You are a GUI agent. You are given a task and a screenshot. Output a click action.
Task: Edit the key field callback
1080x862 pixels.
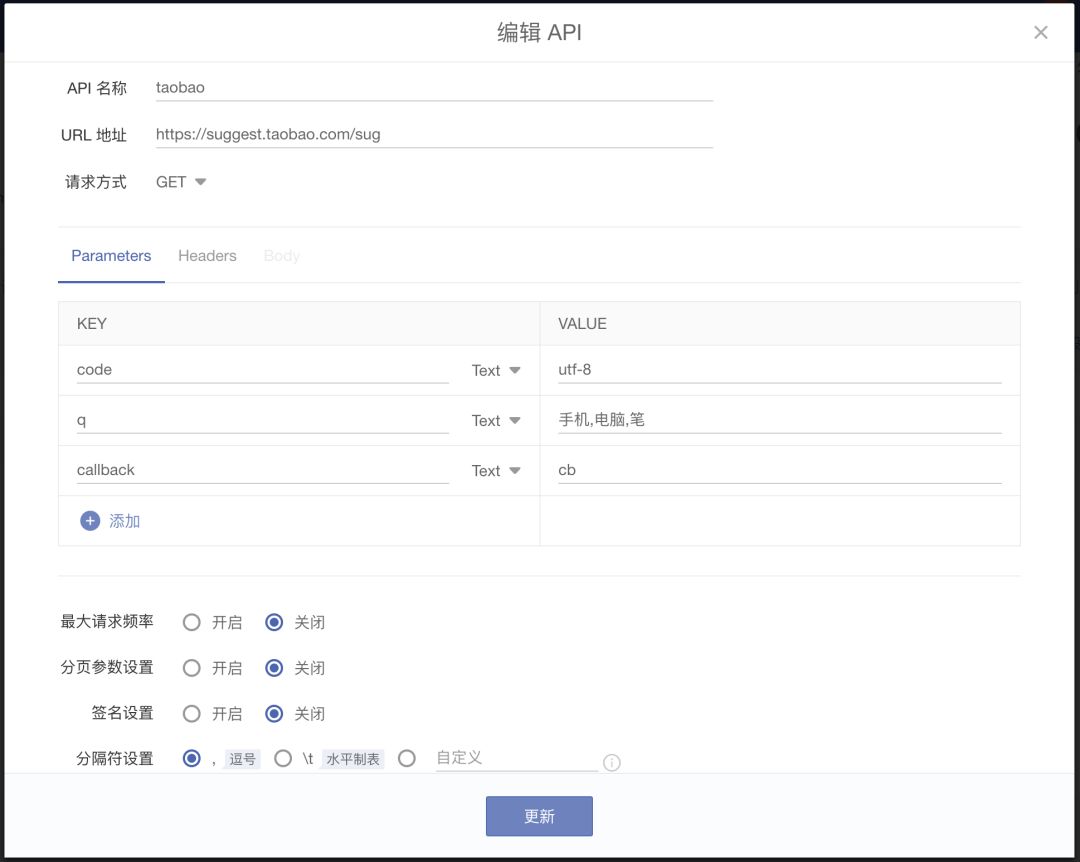[x=262, y=471]
